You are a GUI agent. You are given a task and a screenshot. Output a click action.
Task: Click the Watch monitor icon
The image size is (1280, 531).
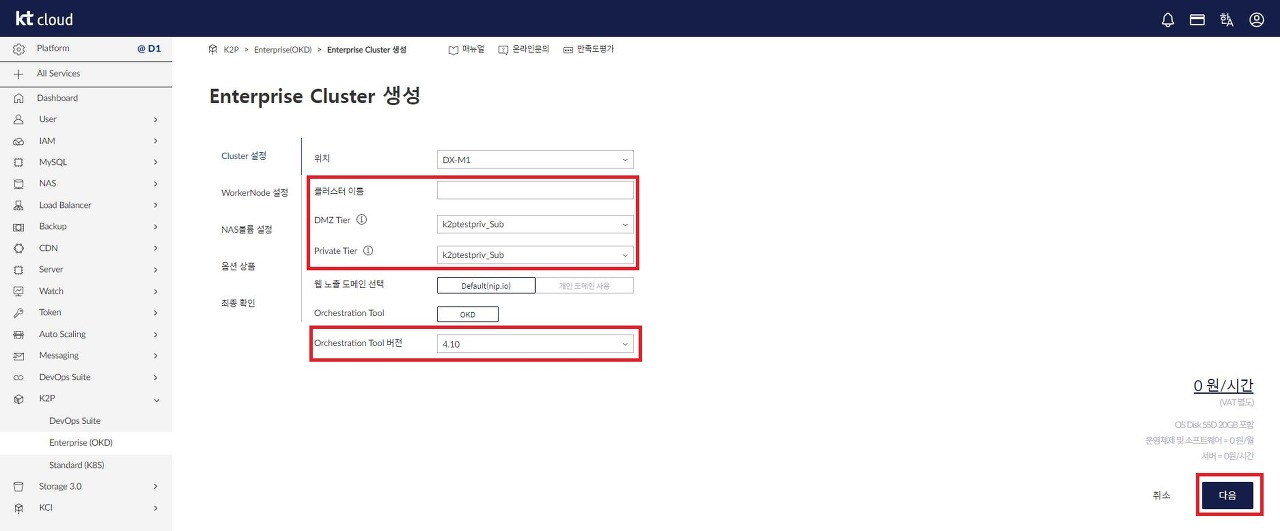[x=18, y=291]
